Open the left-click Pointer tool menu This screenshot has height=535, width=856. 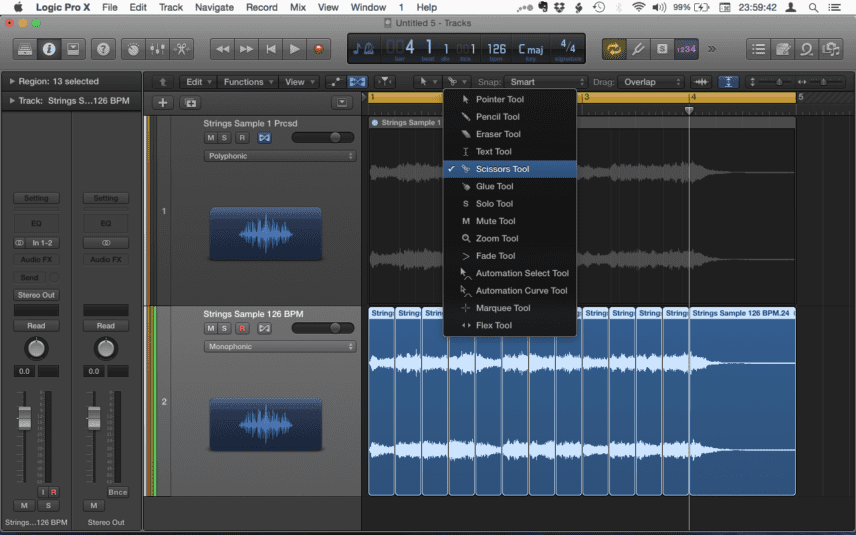click(426, 82)
